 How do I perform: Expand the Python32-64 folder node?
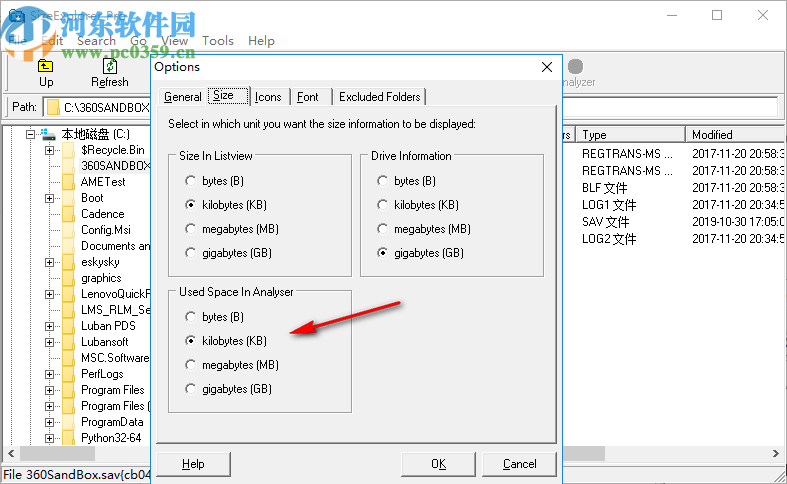tap(49, 438)
